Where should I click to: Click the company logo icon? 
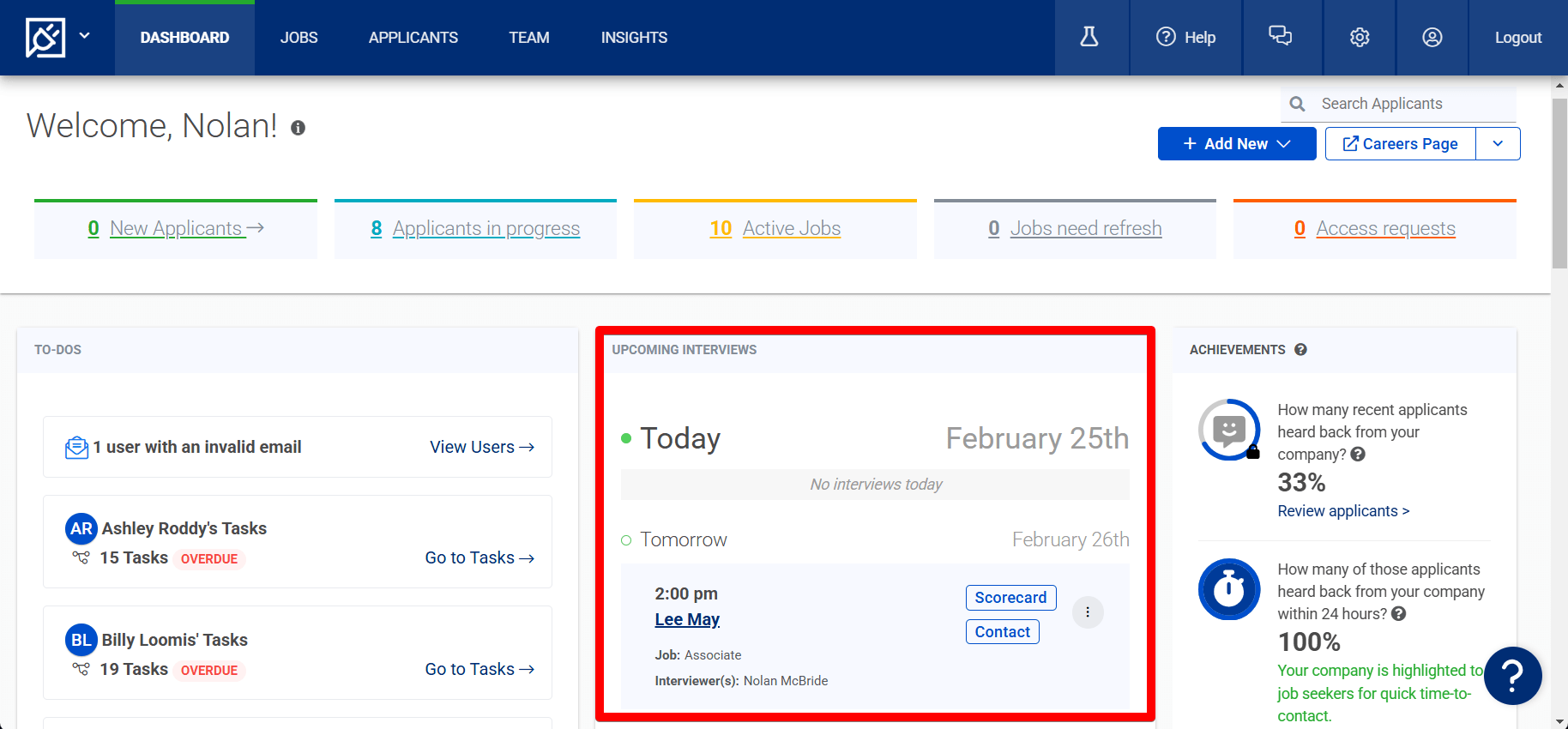coord(45,37)
